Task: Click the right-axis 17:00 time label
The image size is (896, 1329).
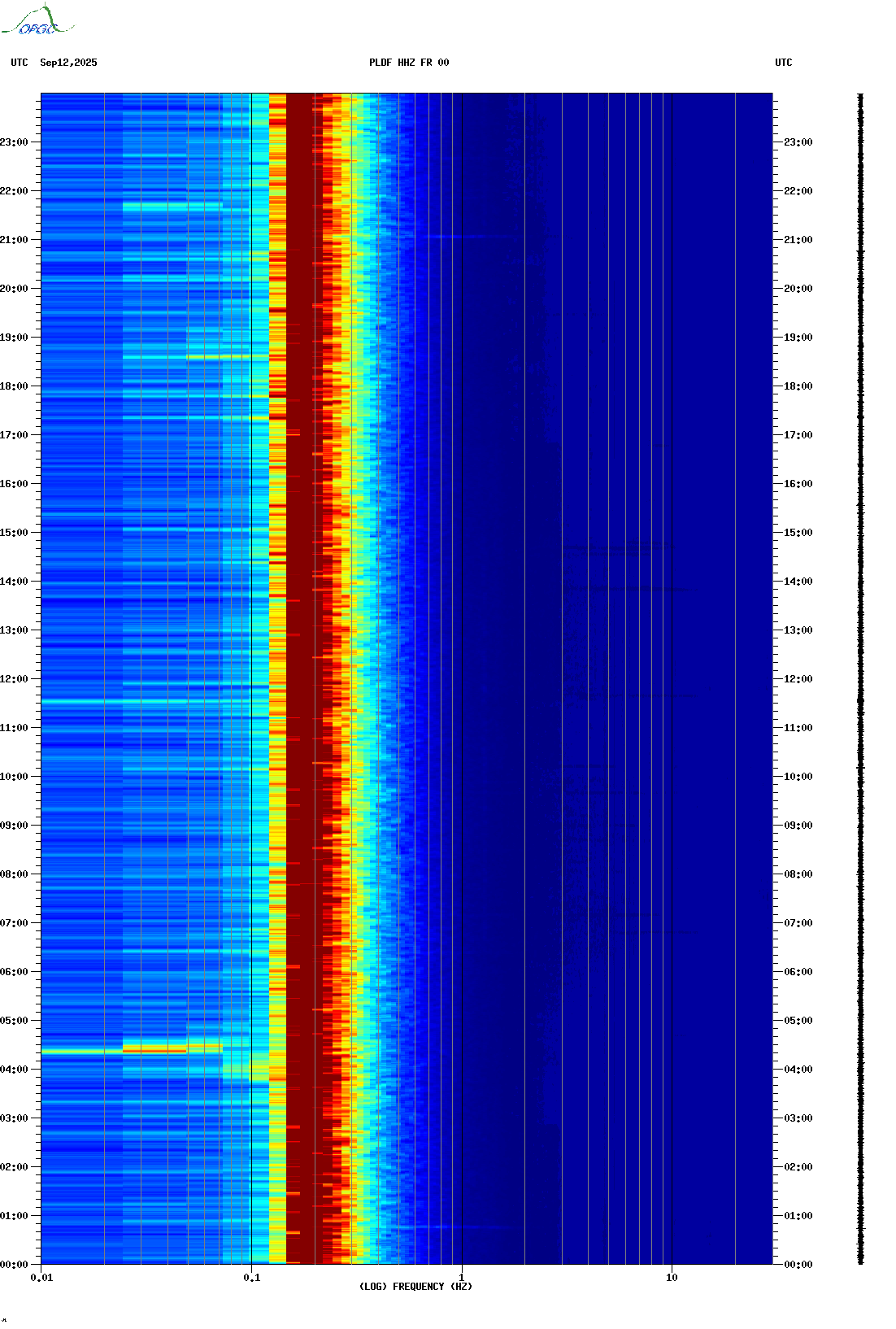Action: point(798,435)
